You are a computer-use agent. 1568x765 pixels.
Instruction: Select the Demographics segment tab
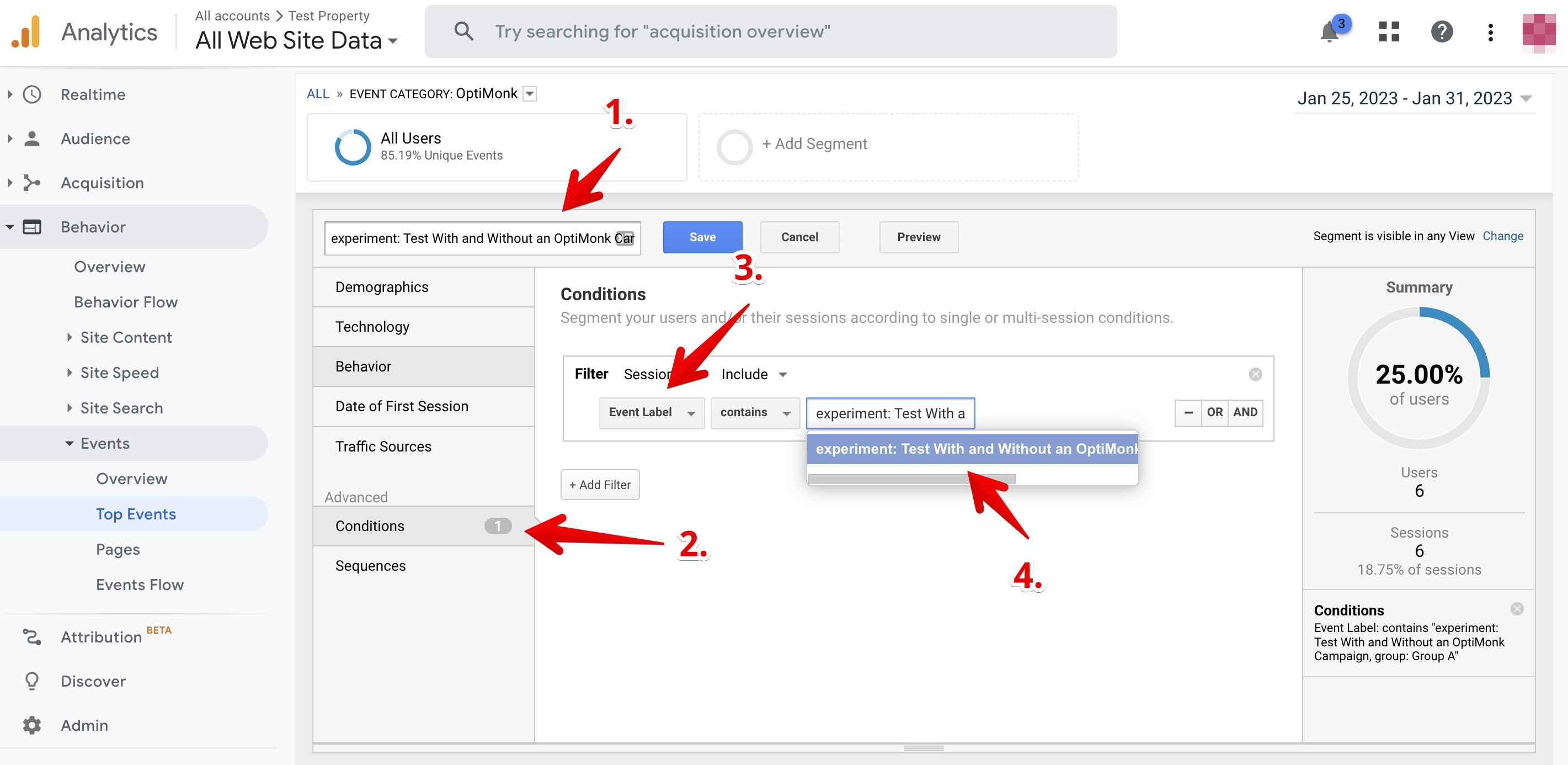(424, 287)
